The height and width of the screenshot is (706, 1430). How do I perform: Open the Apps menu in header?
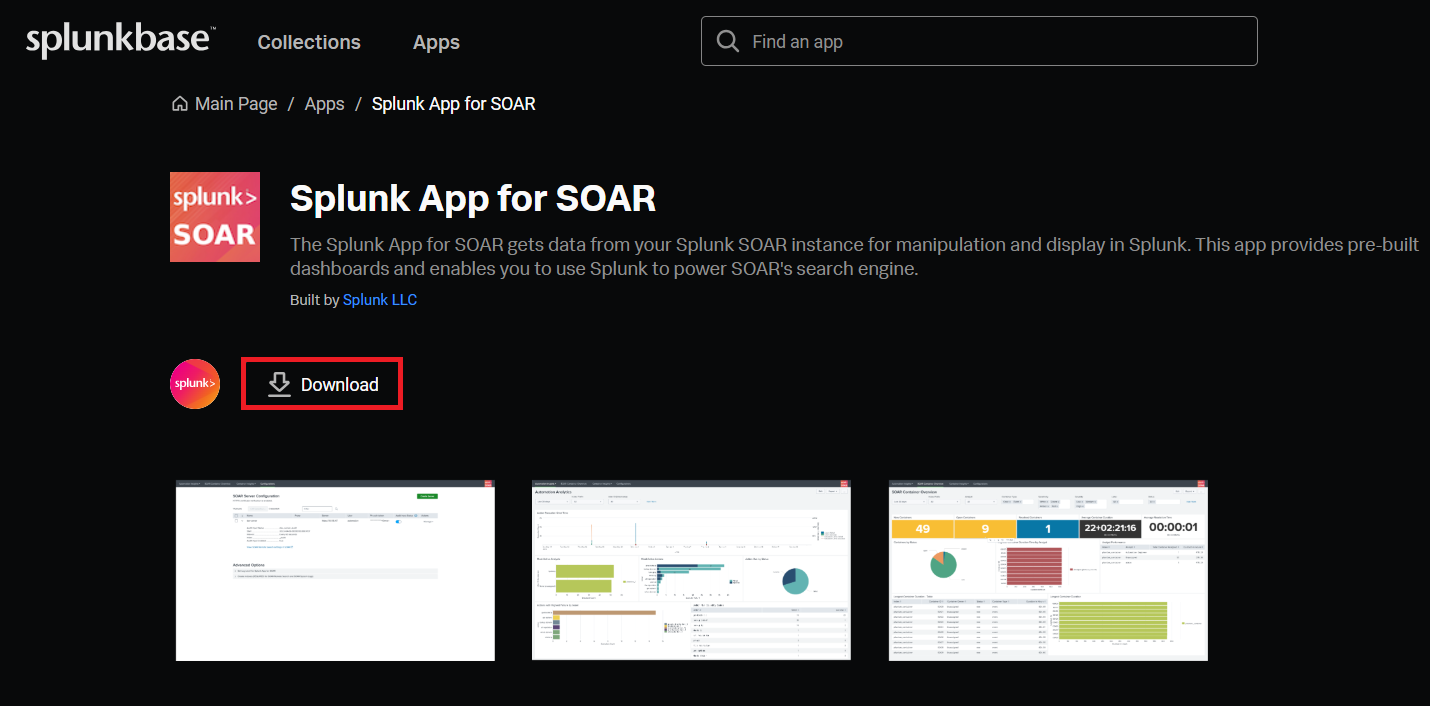(436, 42)
